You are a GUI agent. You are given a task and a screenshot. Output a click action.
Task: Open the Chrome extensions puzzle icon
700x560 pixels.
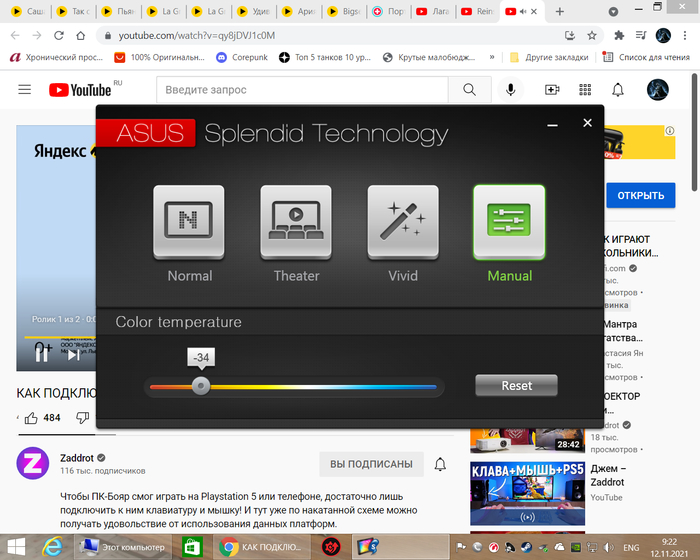(619, 35)
